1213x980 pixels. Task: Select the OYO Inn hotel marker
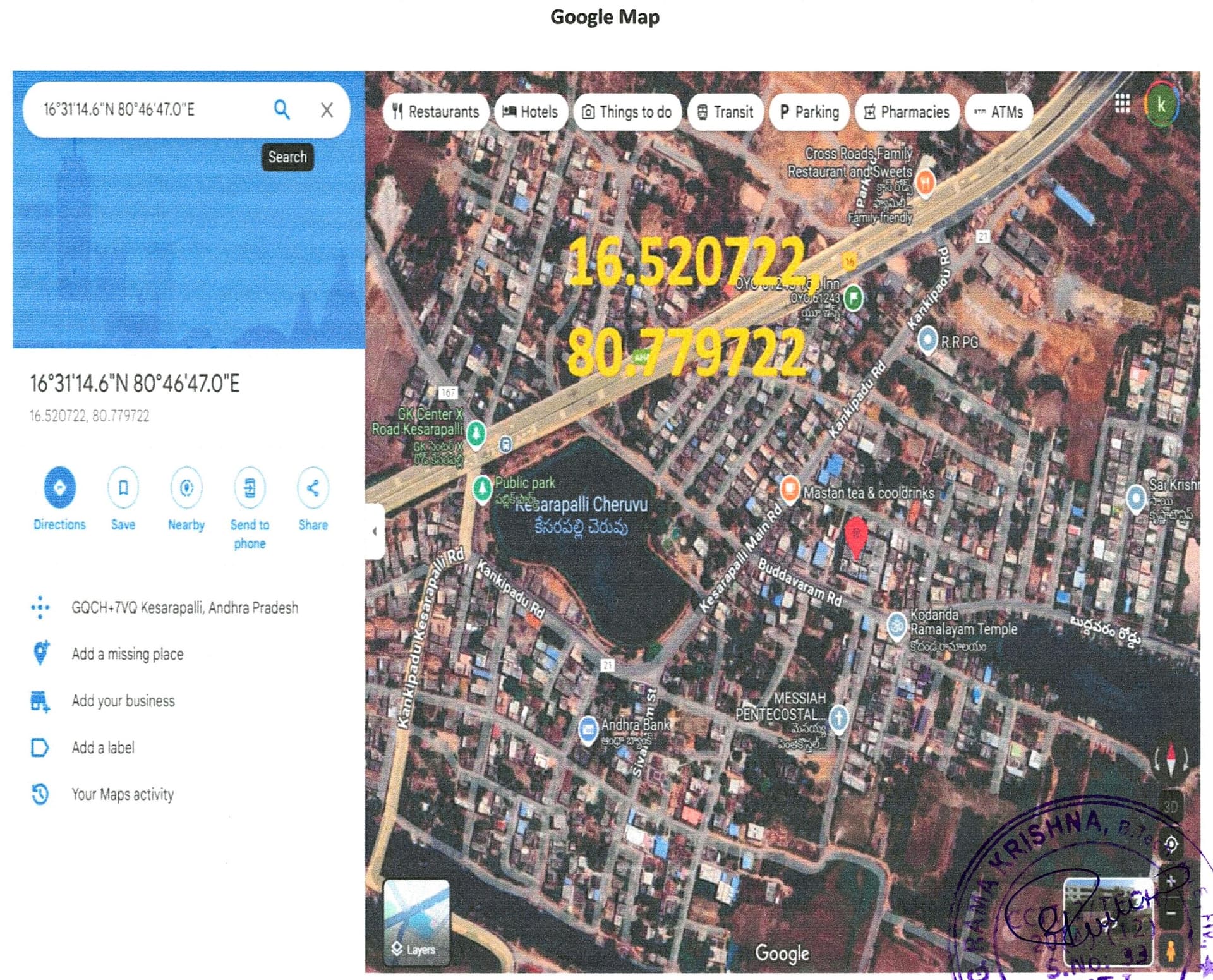click(853, 297)
